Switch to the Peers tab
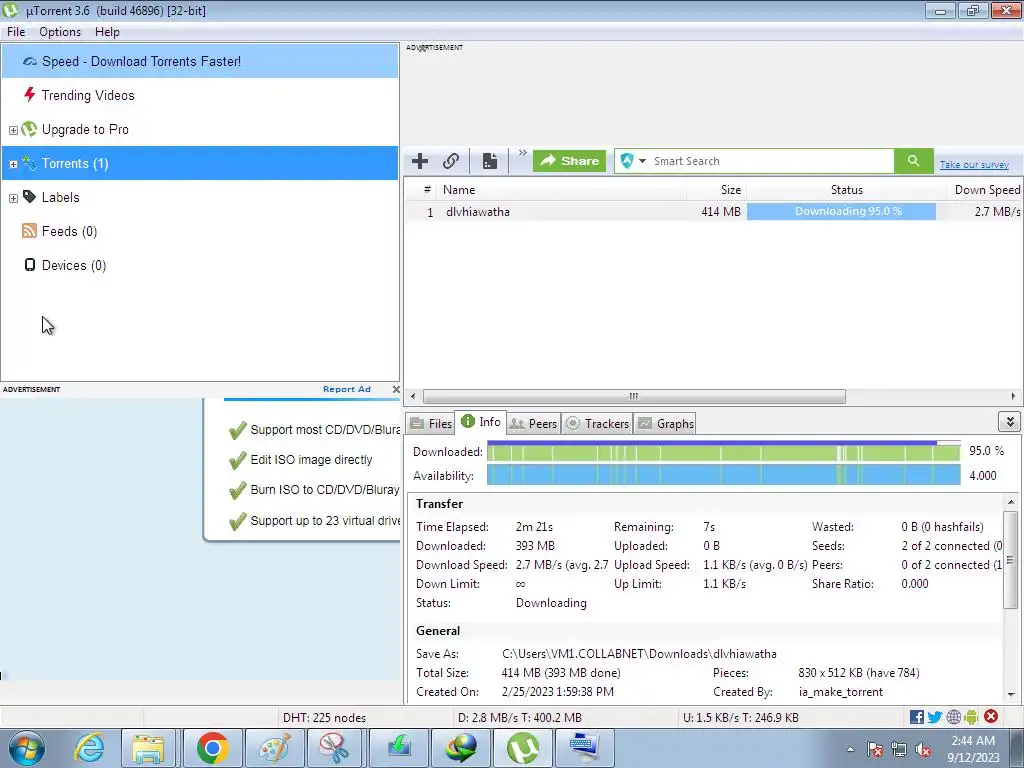 pyautogui.click(x=533, y=424)
